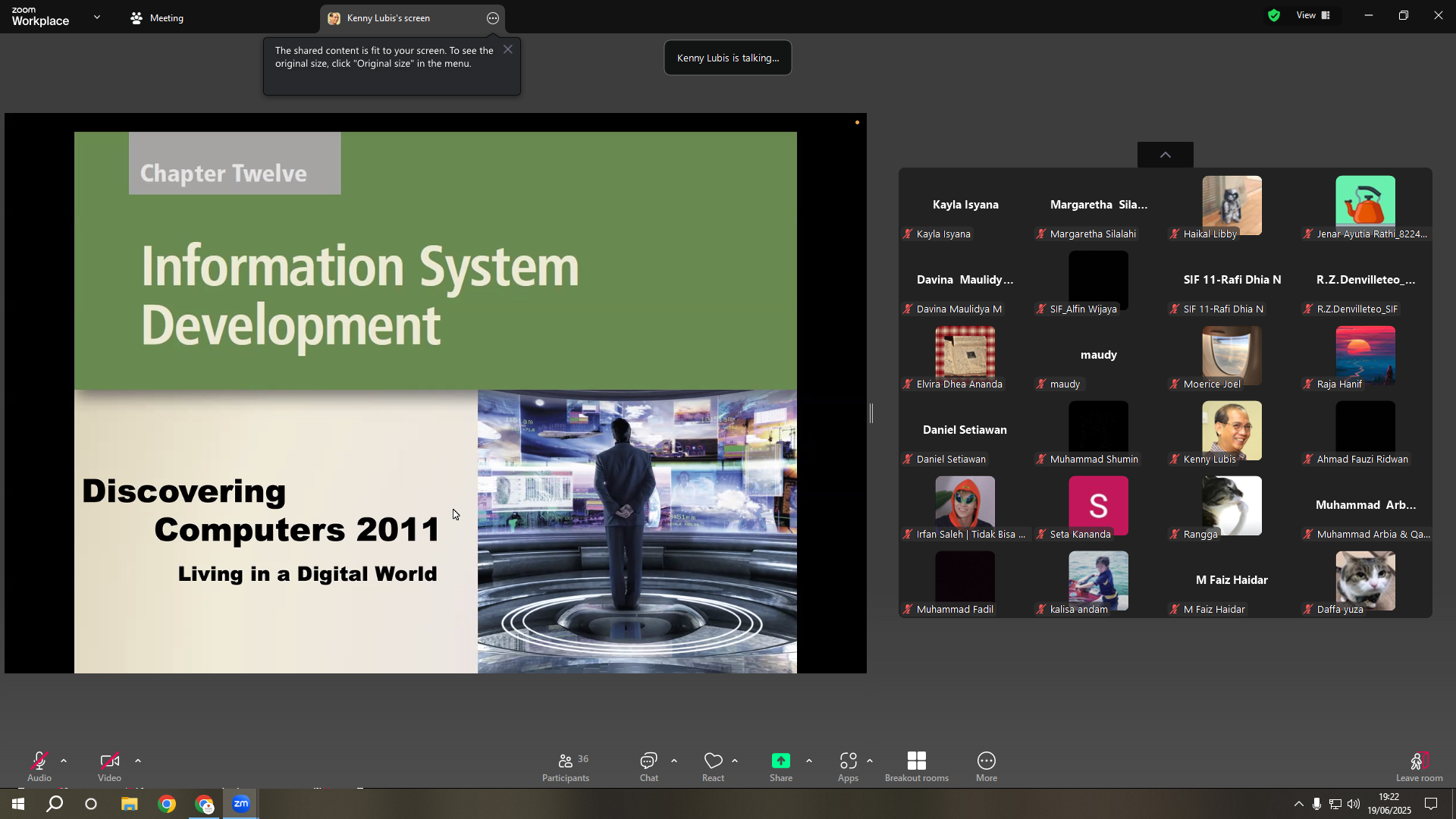Open the taskbar clock and date
This screenshot has width=1456, height=819.
coord(1389,804)
